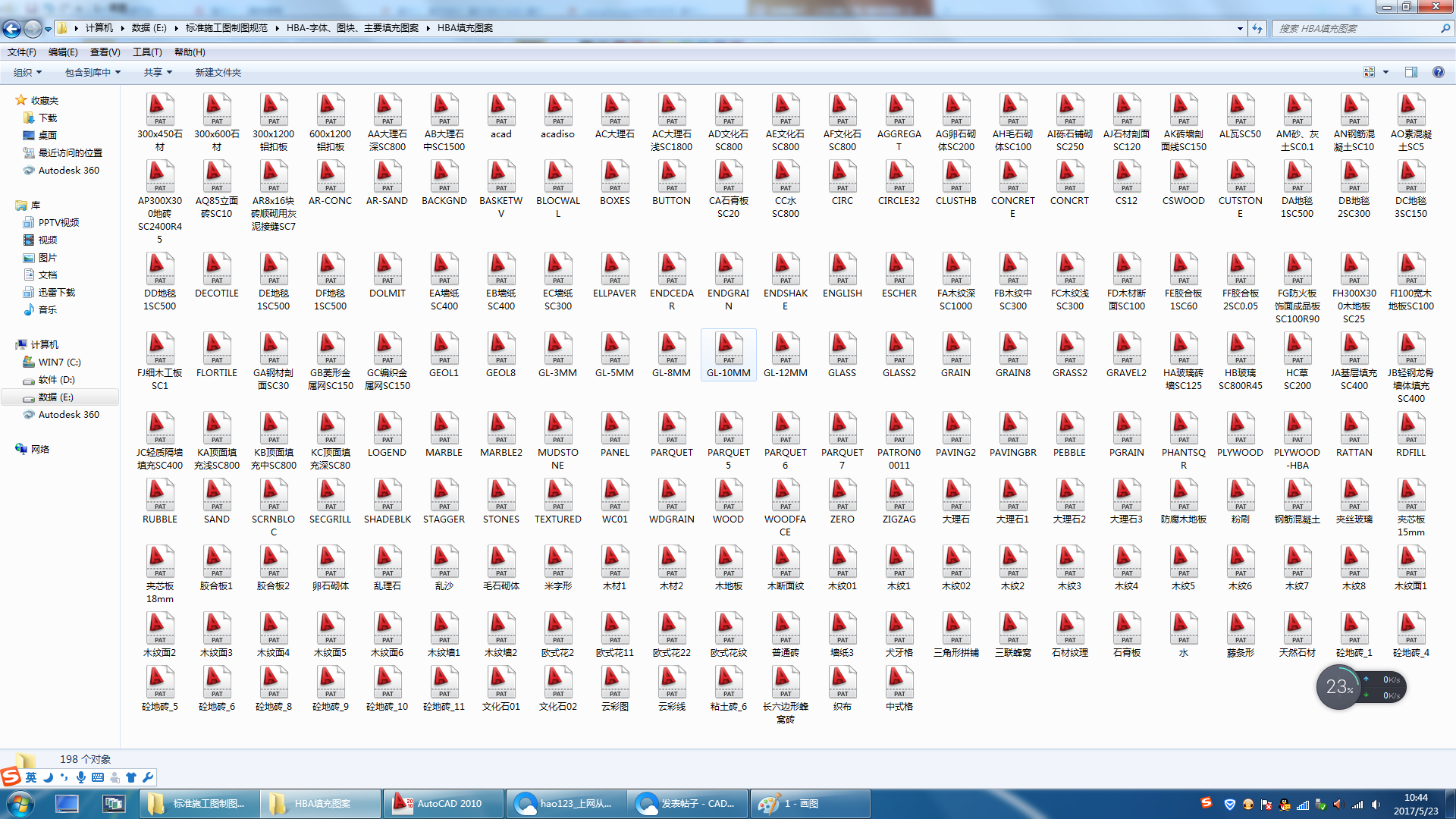This screenshot has height=819, width=1456.
Task: Click the Sogou IME wrench settings icon
Action: pyautogui.click(x=148, y=777)
